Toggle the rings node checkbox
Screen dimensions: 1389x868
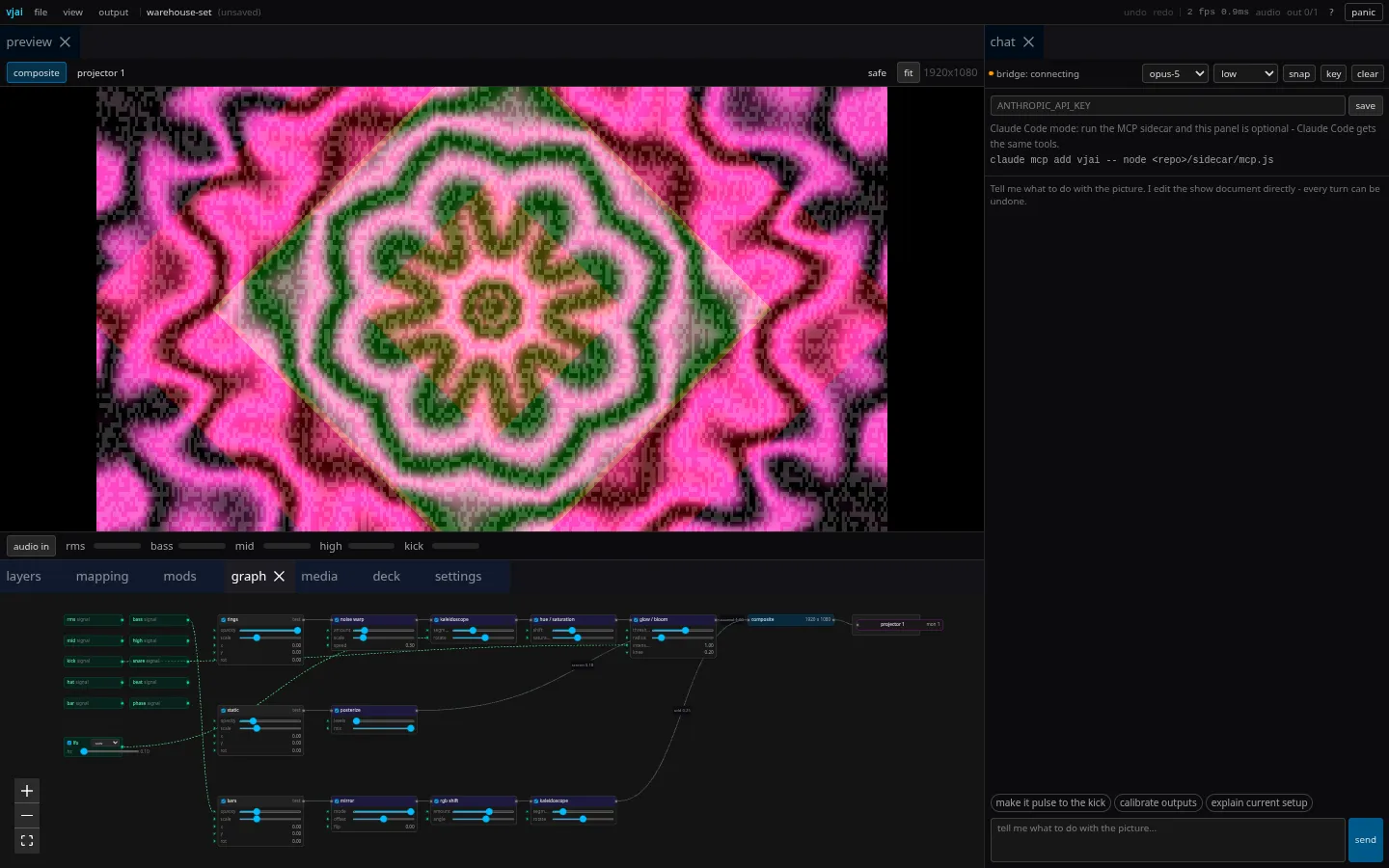pos(224,620)
